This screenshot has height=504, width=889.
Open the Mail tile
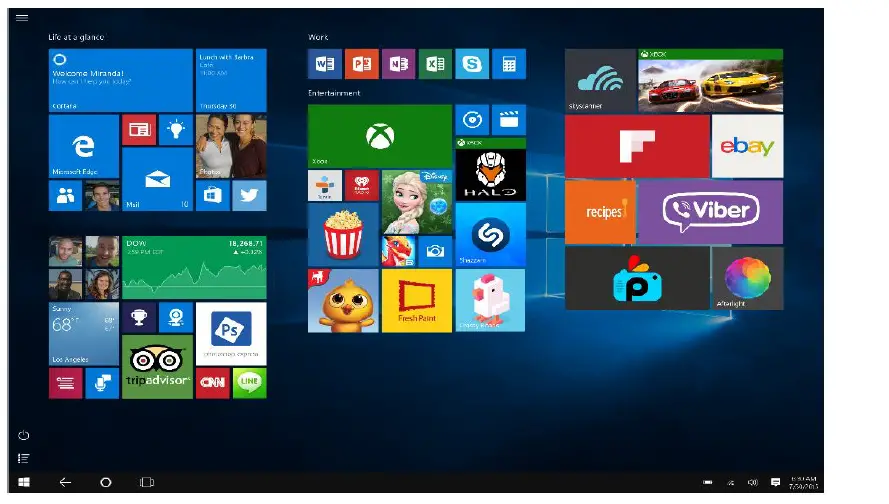point(158,179)
